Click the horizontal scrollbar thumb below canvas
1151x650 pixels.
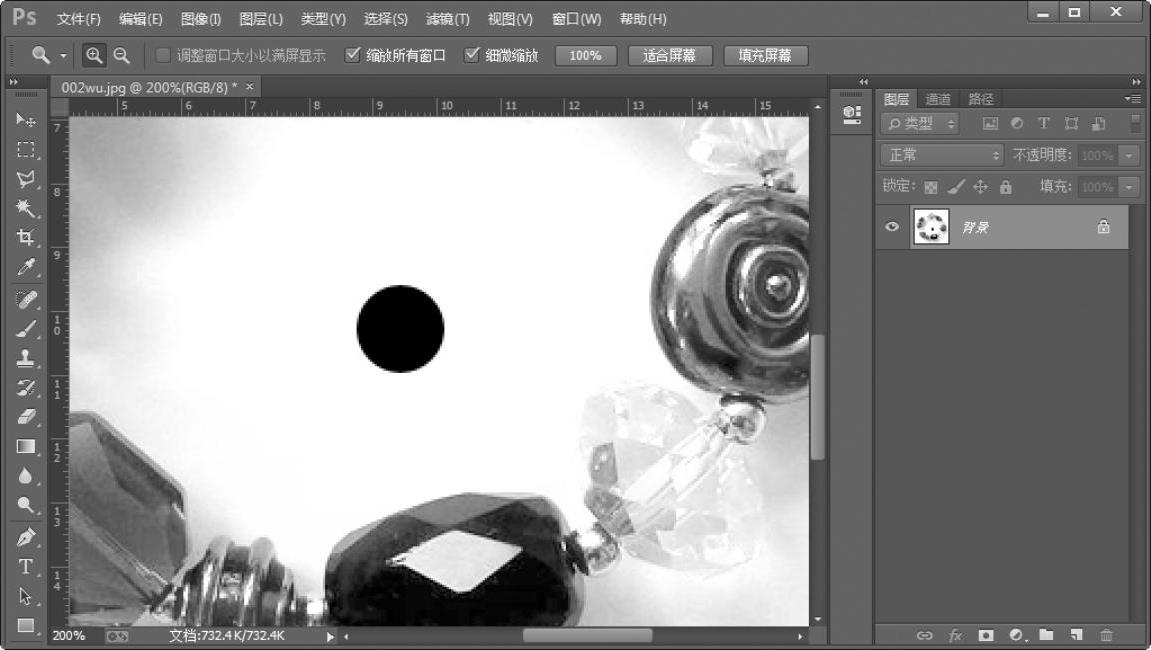point(587,636)
